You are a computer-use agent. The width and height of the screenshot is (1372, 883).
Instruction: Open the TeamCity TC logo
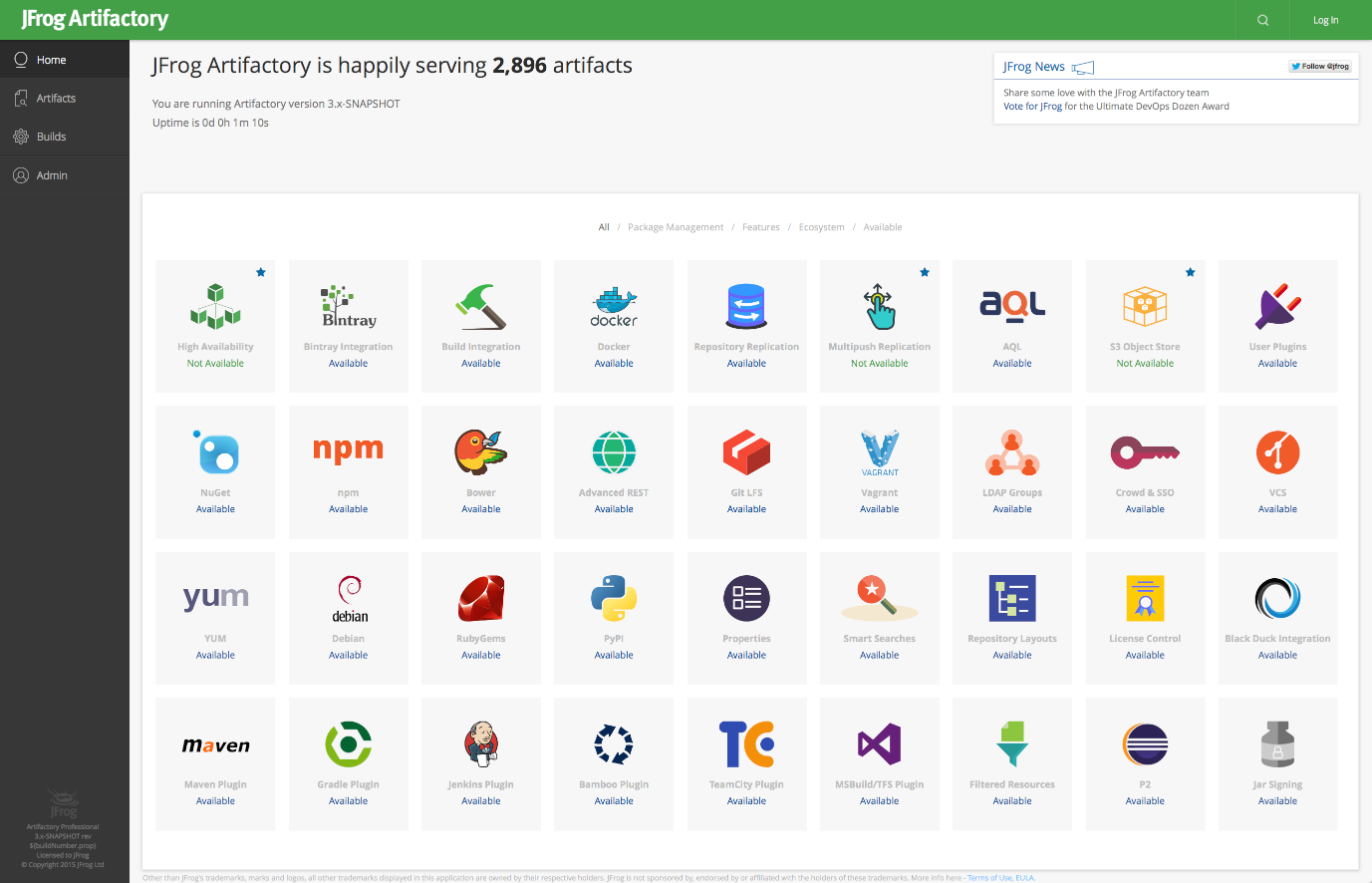pos(746,743)
